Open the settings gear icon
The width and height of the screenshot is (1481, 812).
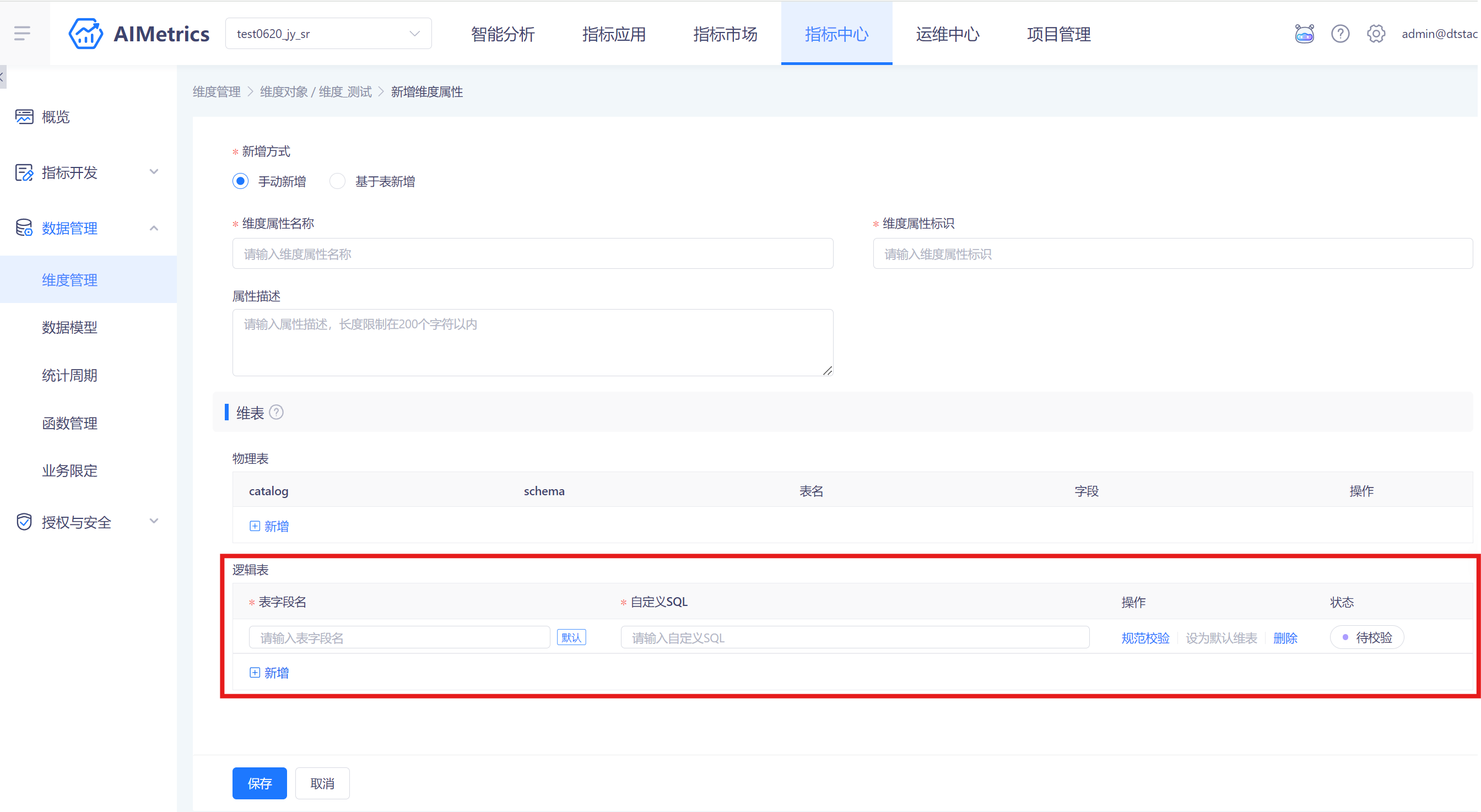tap(1375, 34)
